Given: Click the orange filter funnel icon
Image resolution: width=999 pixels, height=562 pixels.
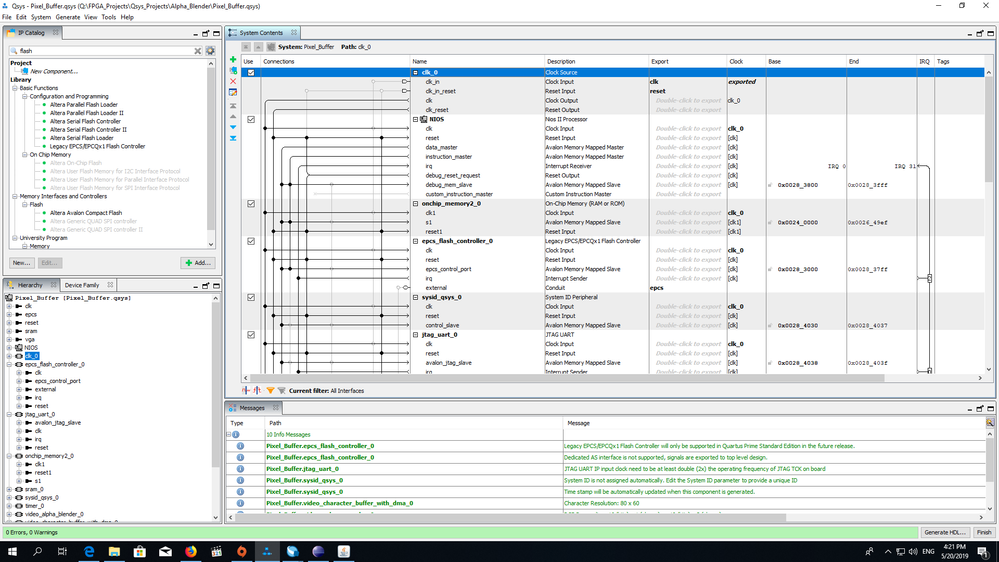Looking at the screenshot, I should [x=269, y=391].
